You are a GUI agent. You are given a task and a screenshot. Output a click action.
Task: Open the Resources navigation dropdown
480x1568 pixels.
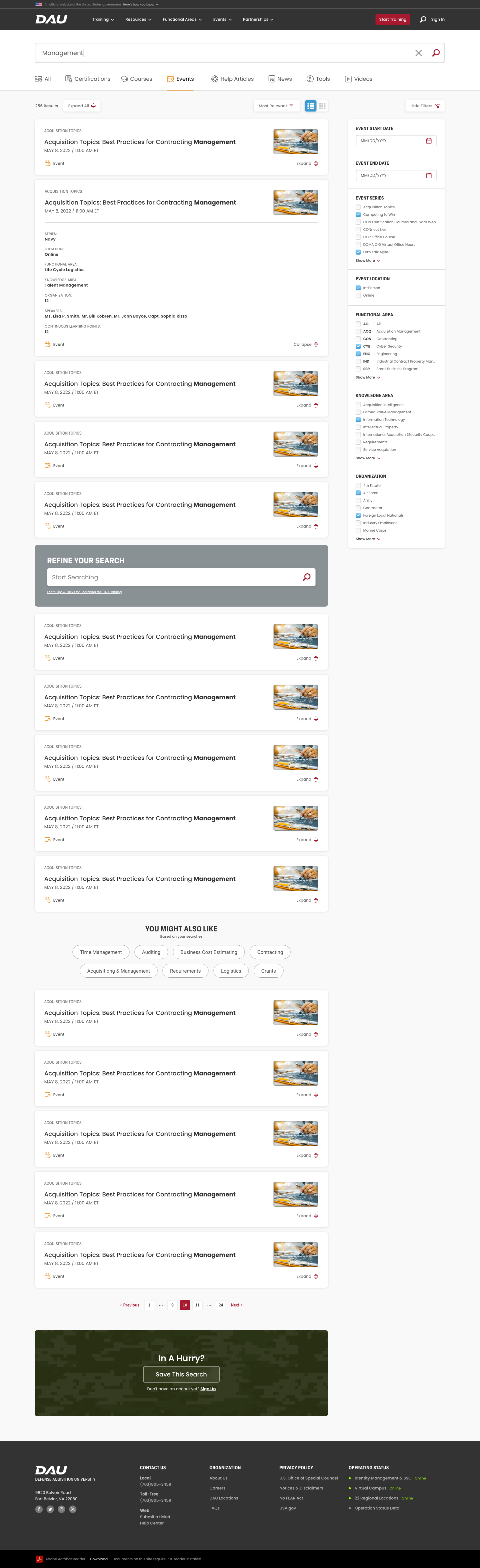(138, 20)
